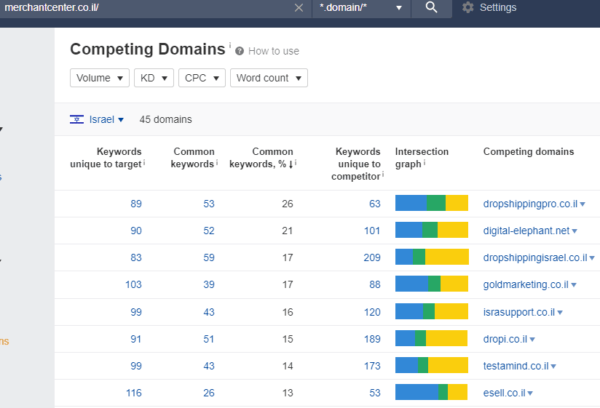Clear the URL input with X icon

point(299,8)
